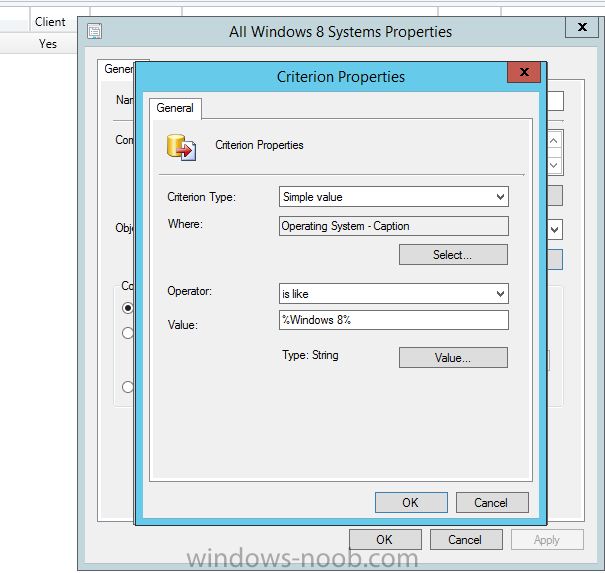Viewport: 605px width, 573px height.
Task: Click the All Windows 8 Systems Properties title icon
Action: pyautogui.click(x=95, y=31)
